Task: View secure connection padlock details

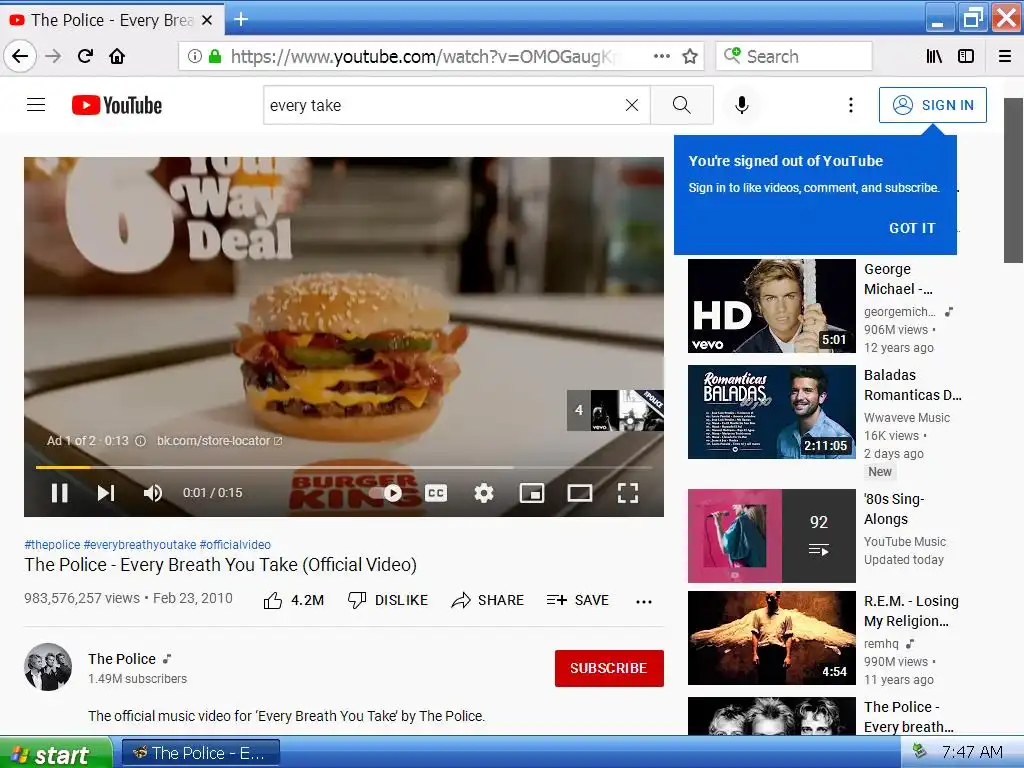Action: point(215,56)
